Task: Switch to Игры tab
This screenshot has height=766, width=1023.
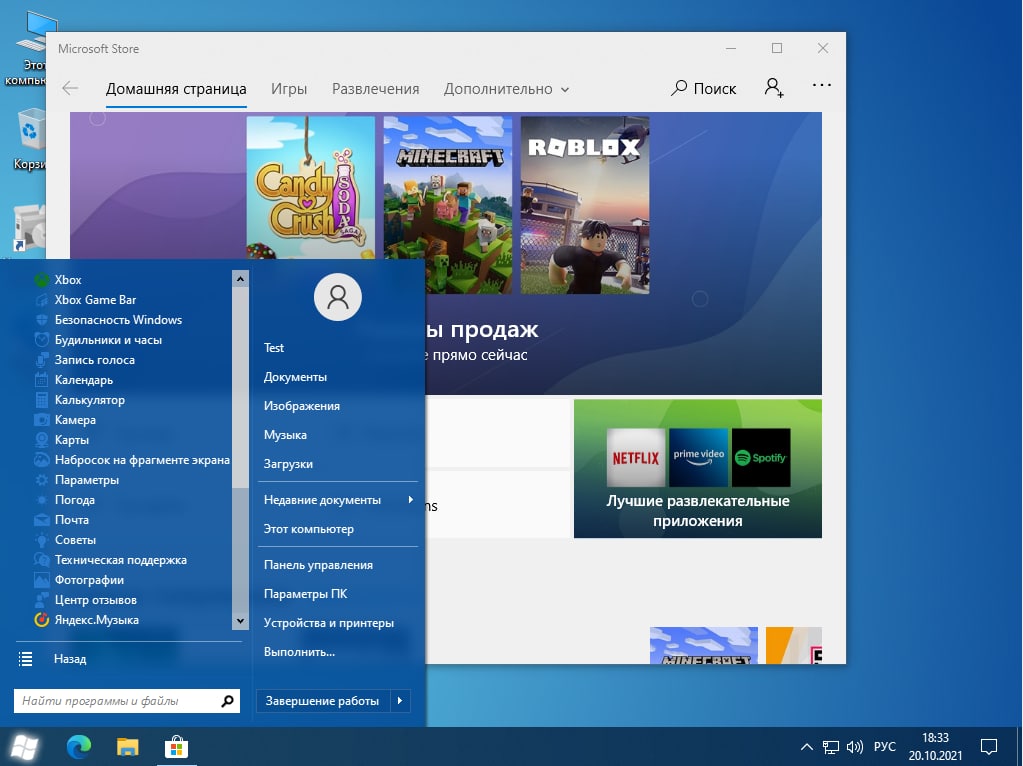Action: [289, 89]
